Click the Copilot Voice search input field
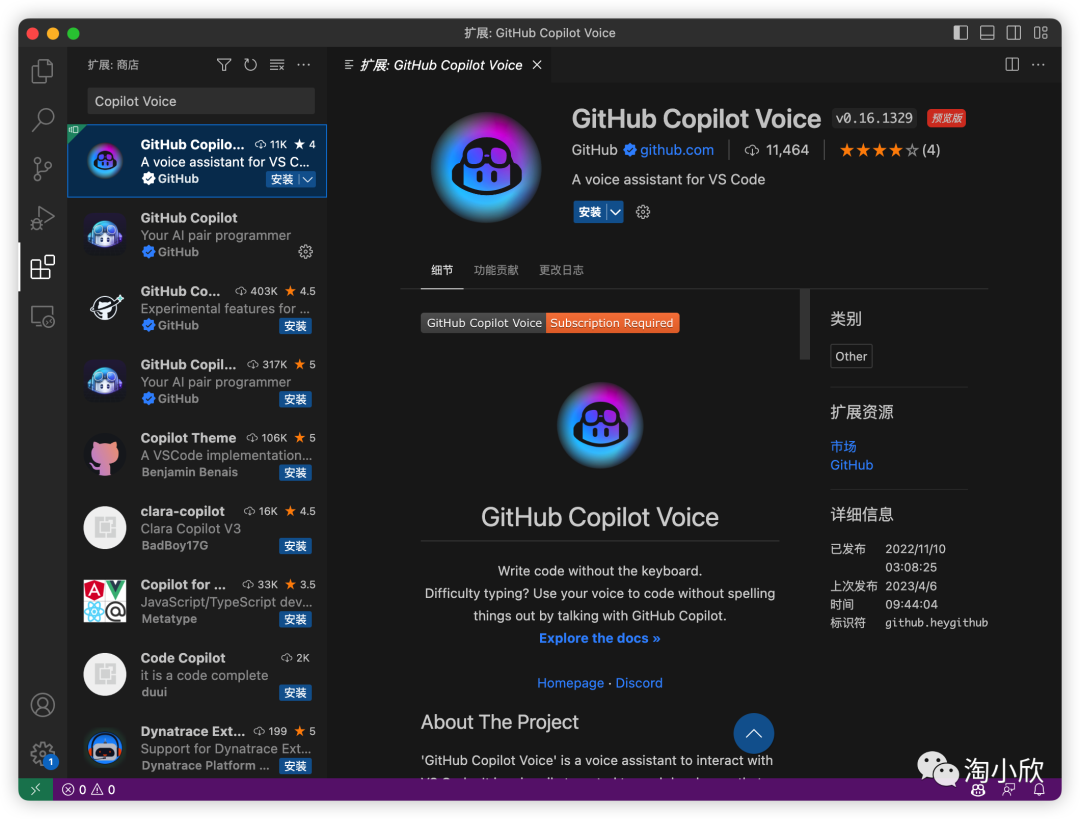 point(200,100)
